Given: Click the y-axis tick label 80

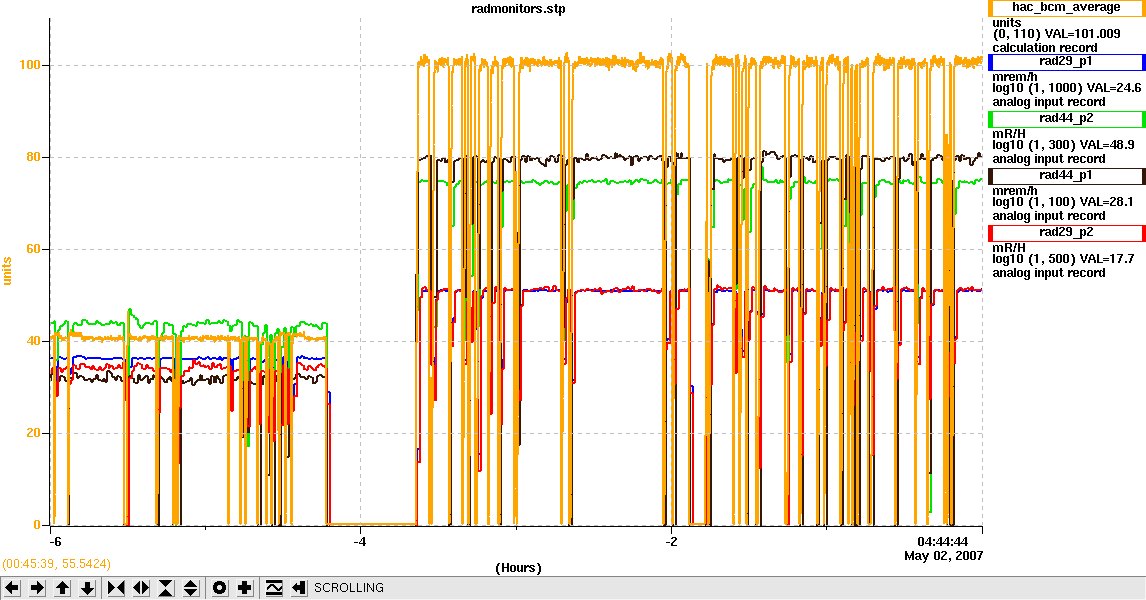Looking at the screenshot, I should [x=33, y=157].
